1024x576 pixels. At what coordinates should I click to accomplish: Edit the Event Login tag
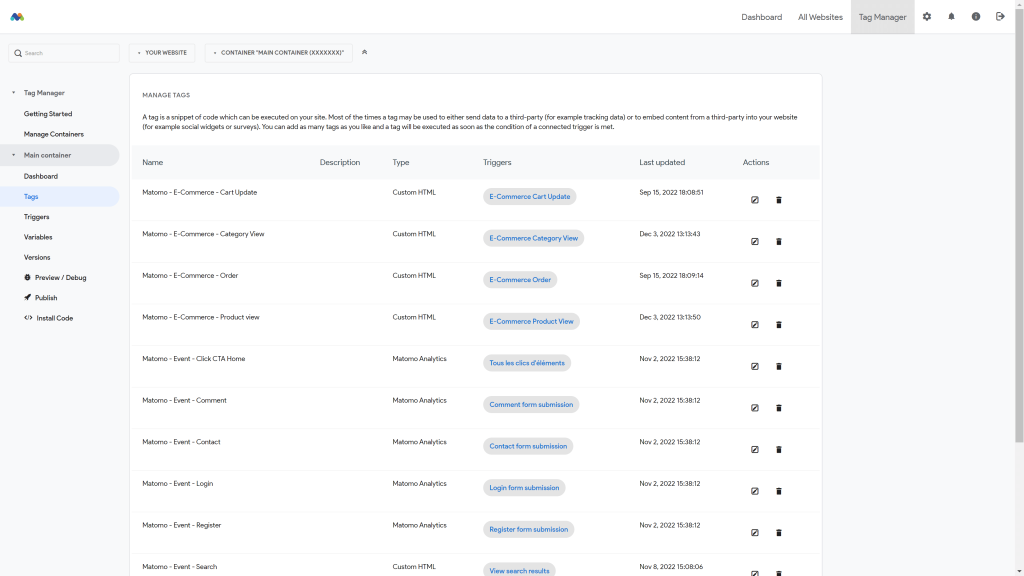[754, 491]
